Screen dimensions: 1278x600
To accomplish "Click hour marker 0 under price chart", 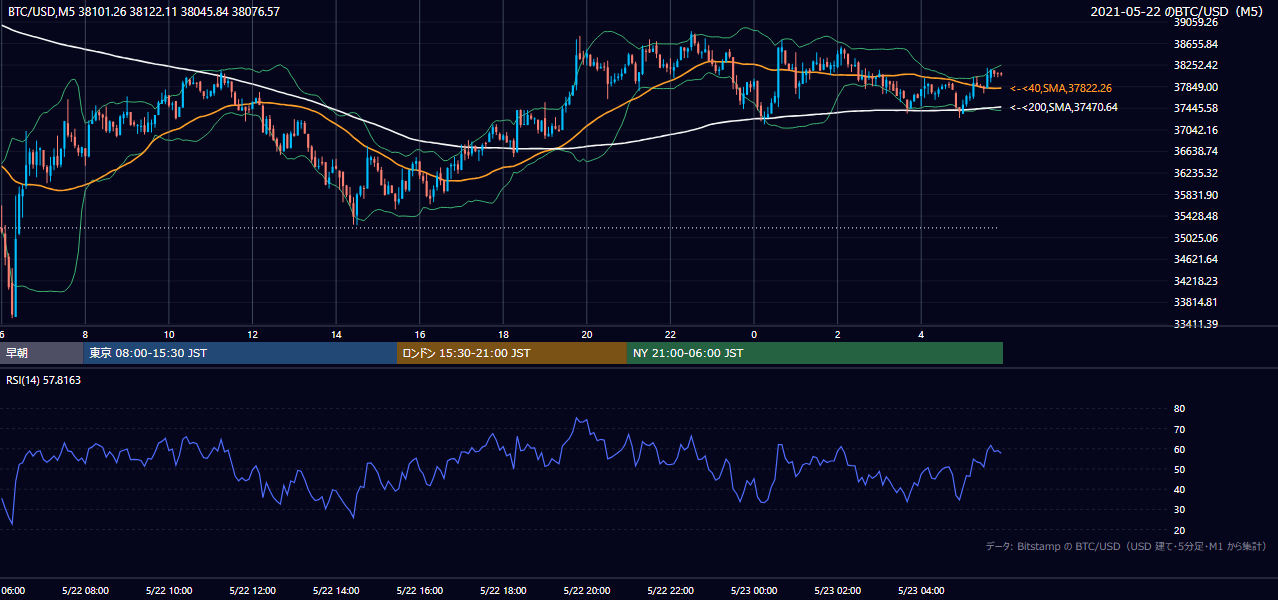I will (x=753, y=335).
